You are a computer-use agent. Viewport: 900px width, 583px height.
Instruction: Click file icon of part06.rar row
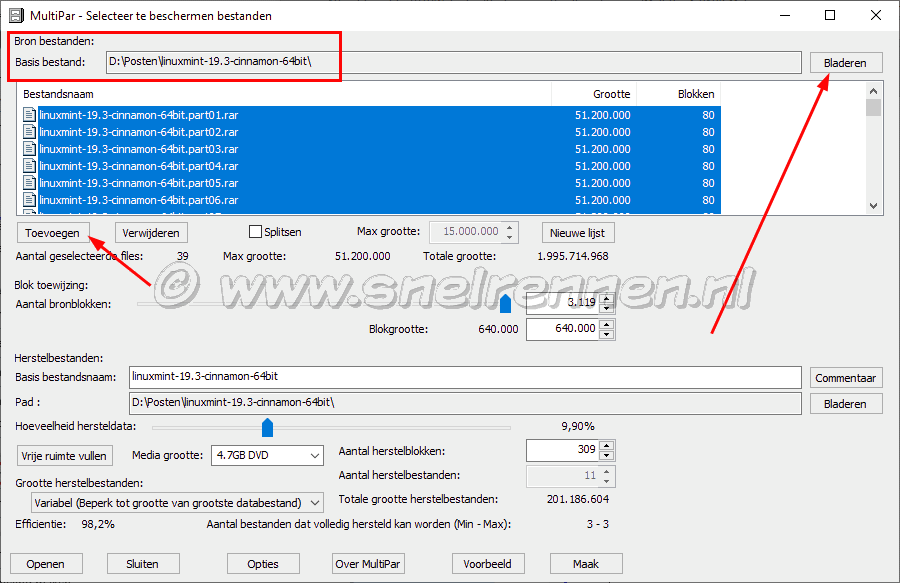29,200
